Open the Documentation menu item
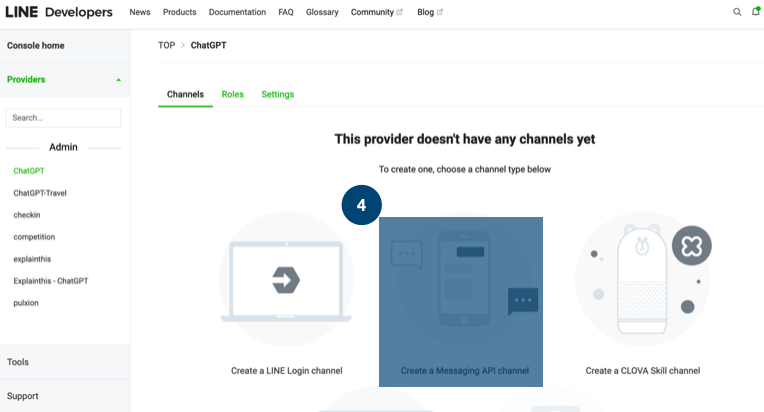This screenshot has width=764, height=412. coord(237,12)
